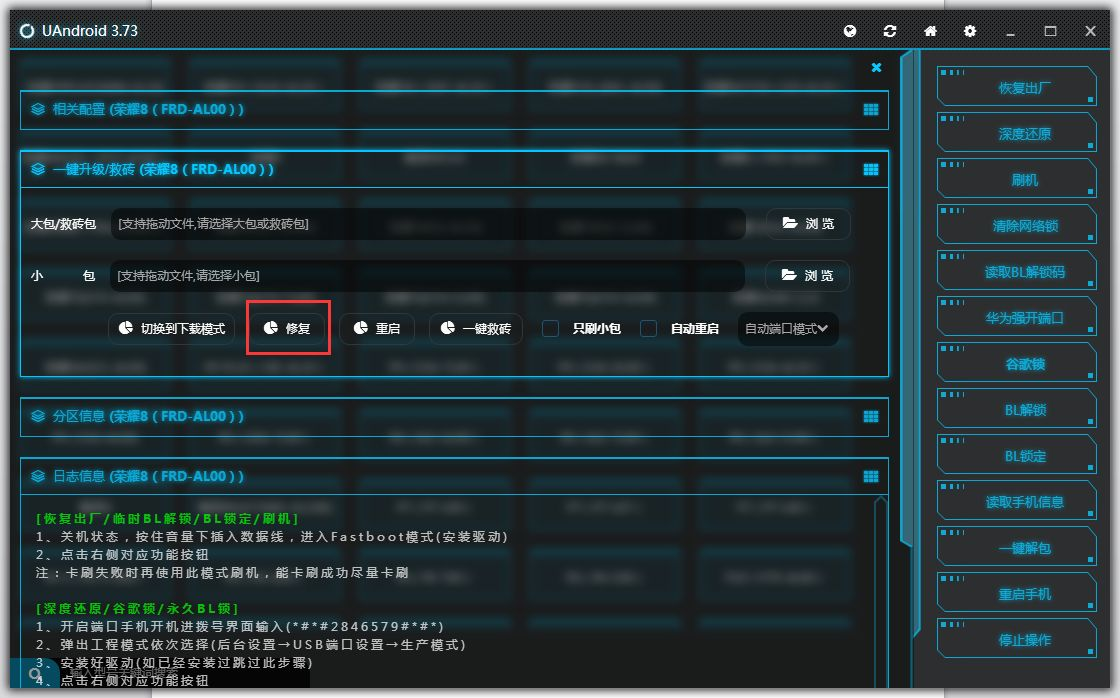
Task: Click grid icon on 一键升级/救砖 panel header
Action: tap(871, 169)
